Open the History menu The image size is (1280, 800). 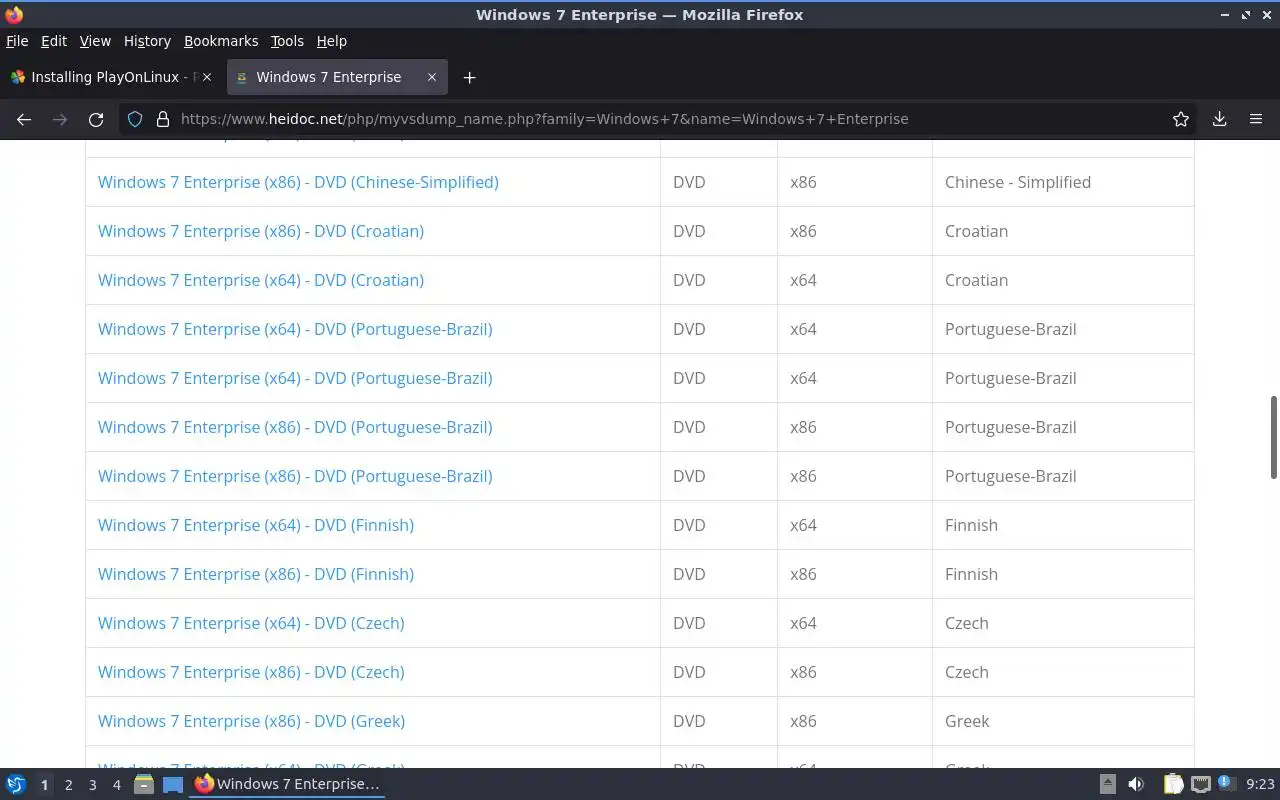pyautogui.click(x=147, y=41)
